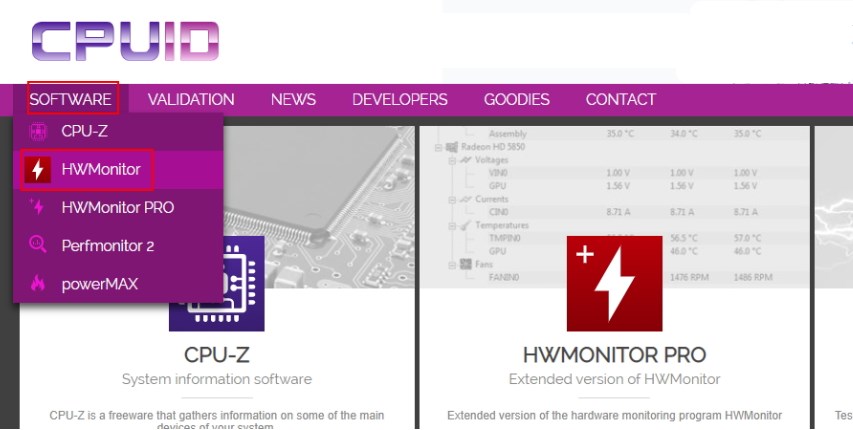Click the HWMonitor PRO lightning-plus icon in dropdown
Screen dimensions: 853x430
pyautogui.click(x=37, y=207)
